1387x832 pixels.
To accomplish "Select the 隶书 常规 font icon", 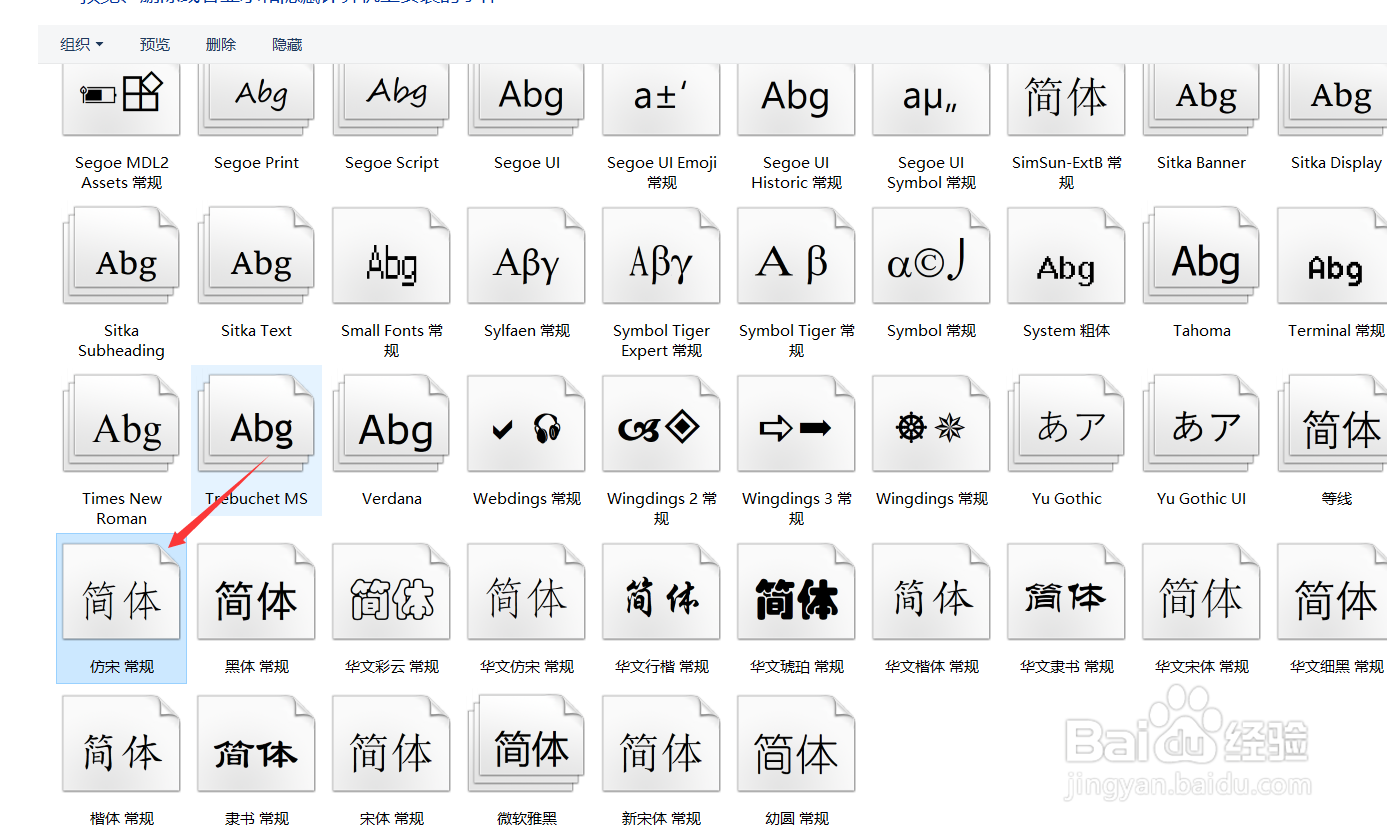I will [x=256, y=743].
